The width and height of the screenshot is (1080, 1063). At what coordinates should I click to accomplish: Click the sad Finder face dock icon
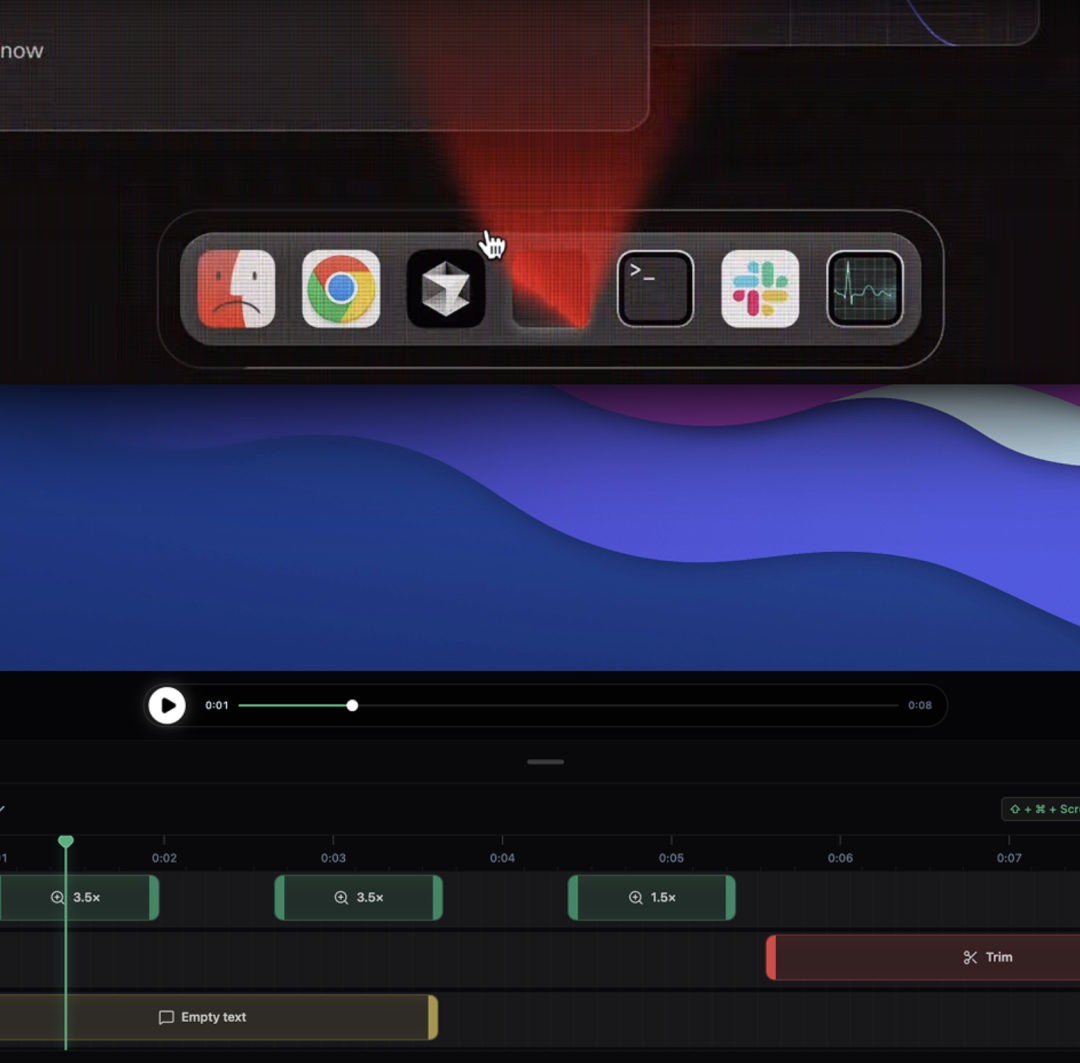point(236,289)
